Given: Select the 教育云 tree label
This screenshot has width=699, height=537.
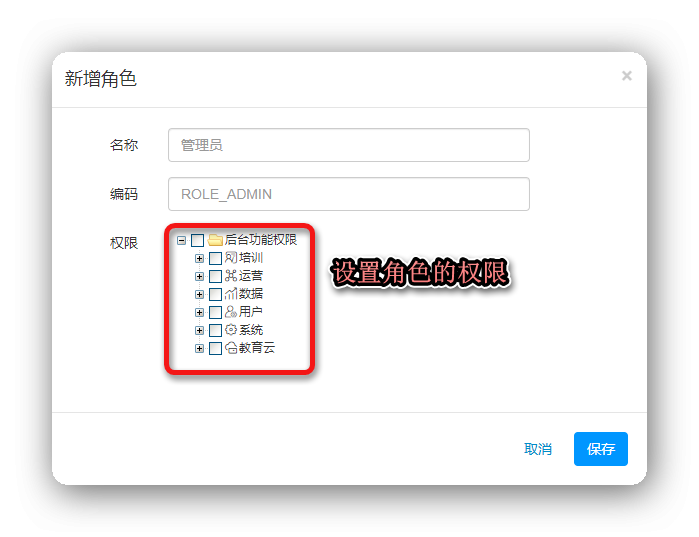Looking at the screenshot, I should pos(257,348).
